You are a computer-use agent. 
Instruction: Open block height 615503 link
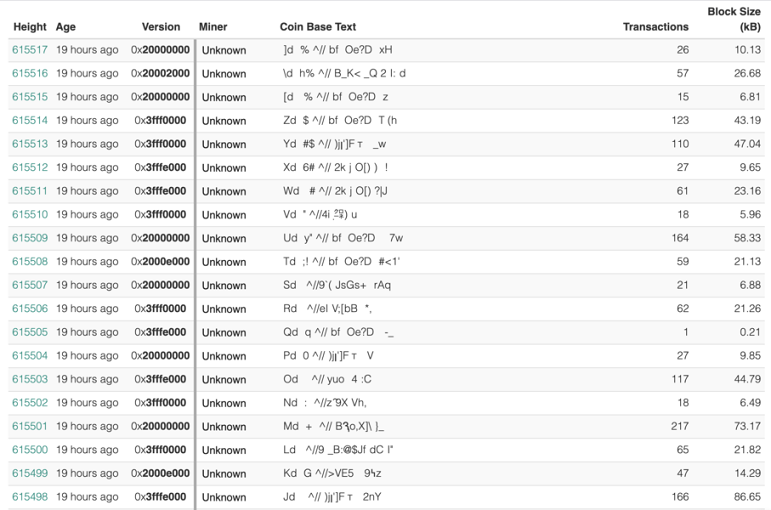click(30, 379)
